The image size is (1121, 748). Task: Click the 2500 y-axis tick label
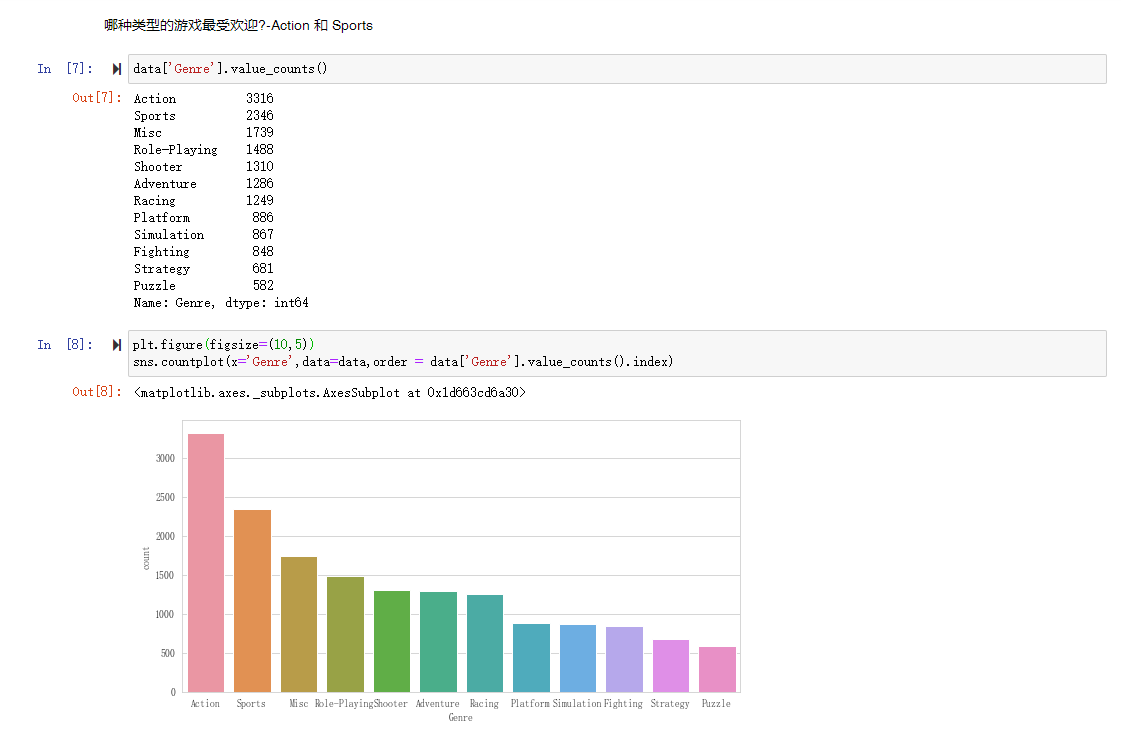(x=165, y=497)
